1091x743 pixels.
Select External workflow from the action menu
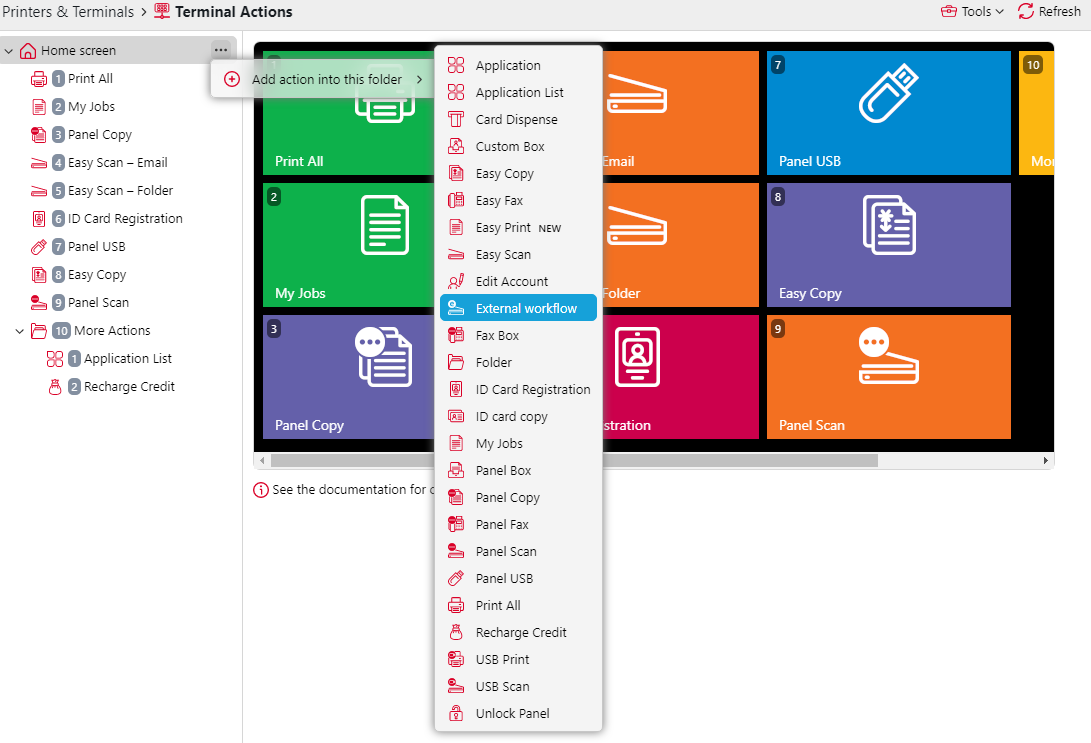pyautogui.click(x=517, y=307)
